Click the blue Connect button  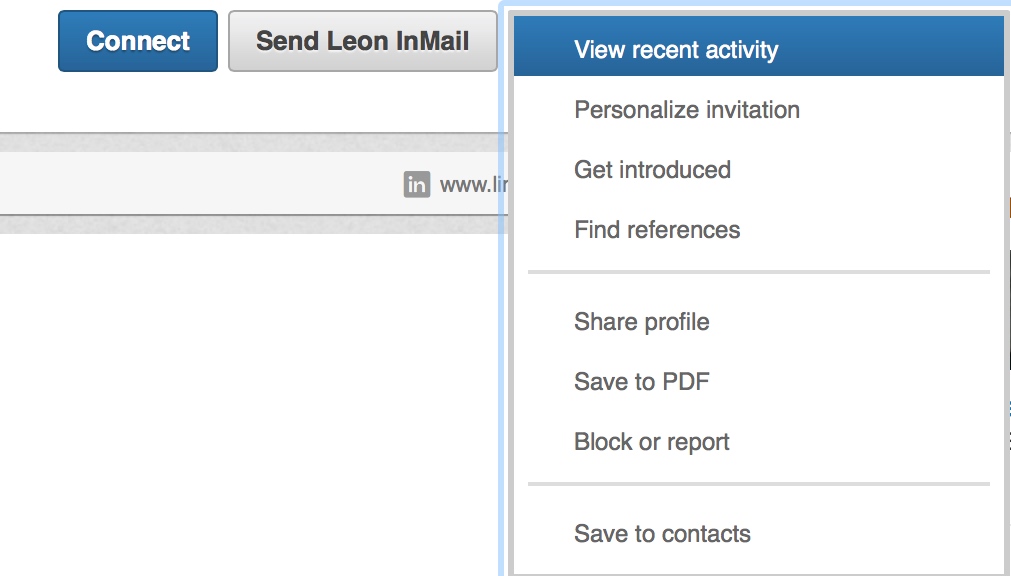click(x=138, y=41)
